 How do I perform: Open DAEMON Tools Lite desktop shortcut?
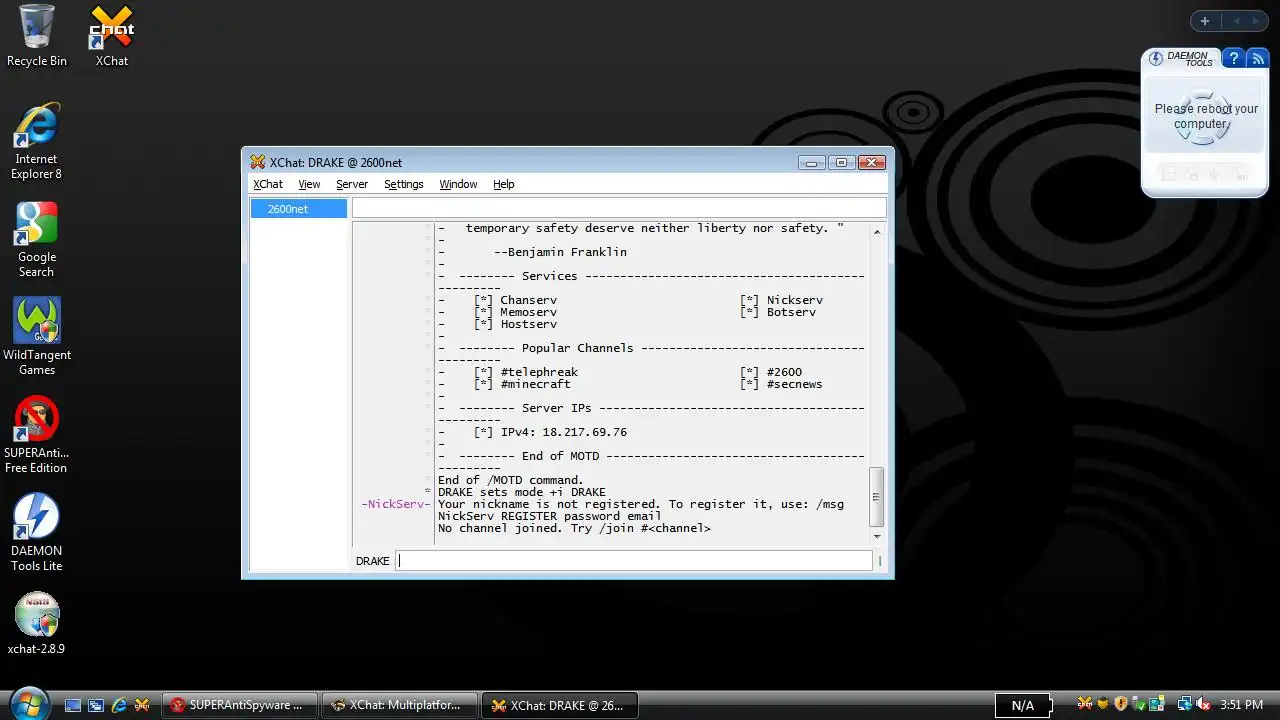(37, 533)
